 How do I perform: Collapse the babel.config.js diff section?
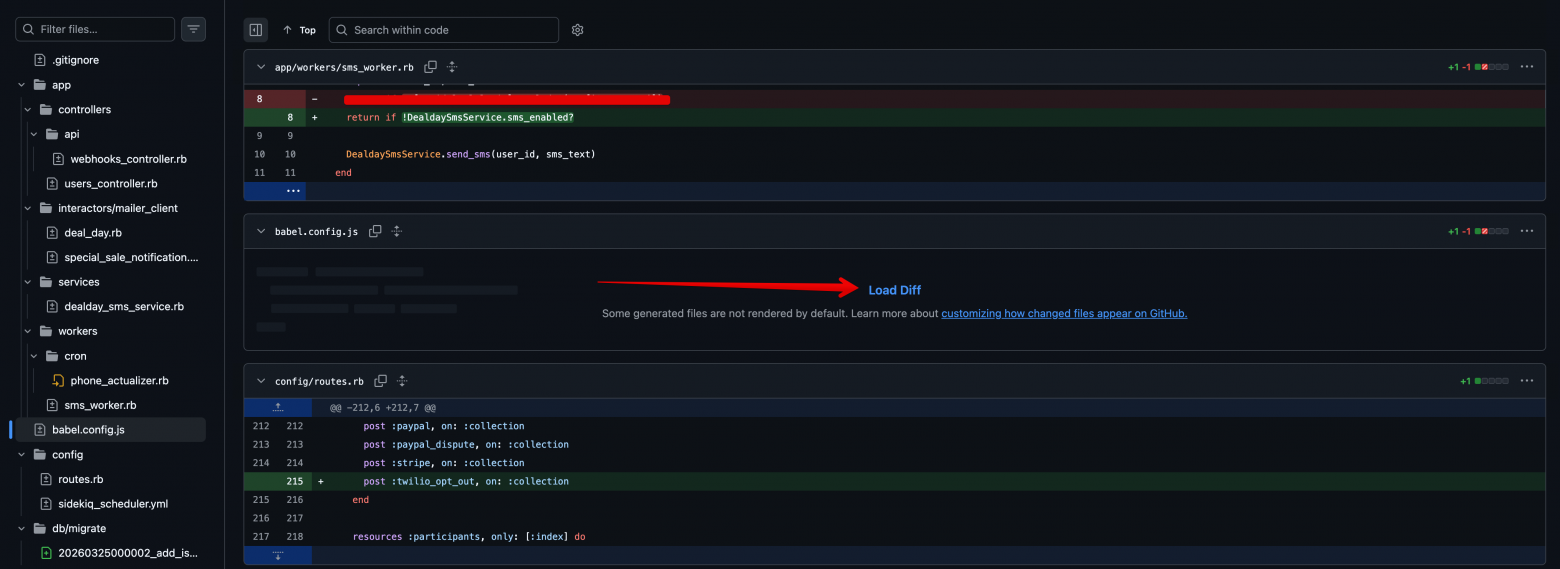(x=261, y=231)
